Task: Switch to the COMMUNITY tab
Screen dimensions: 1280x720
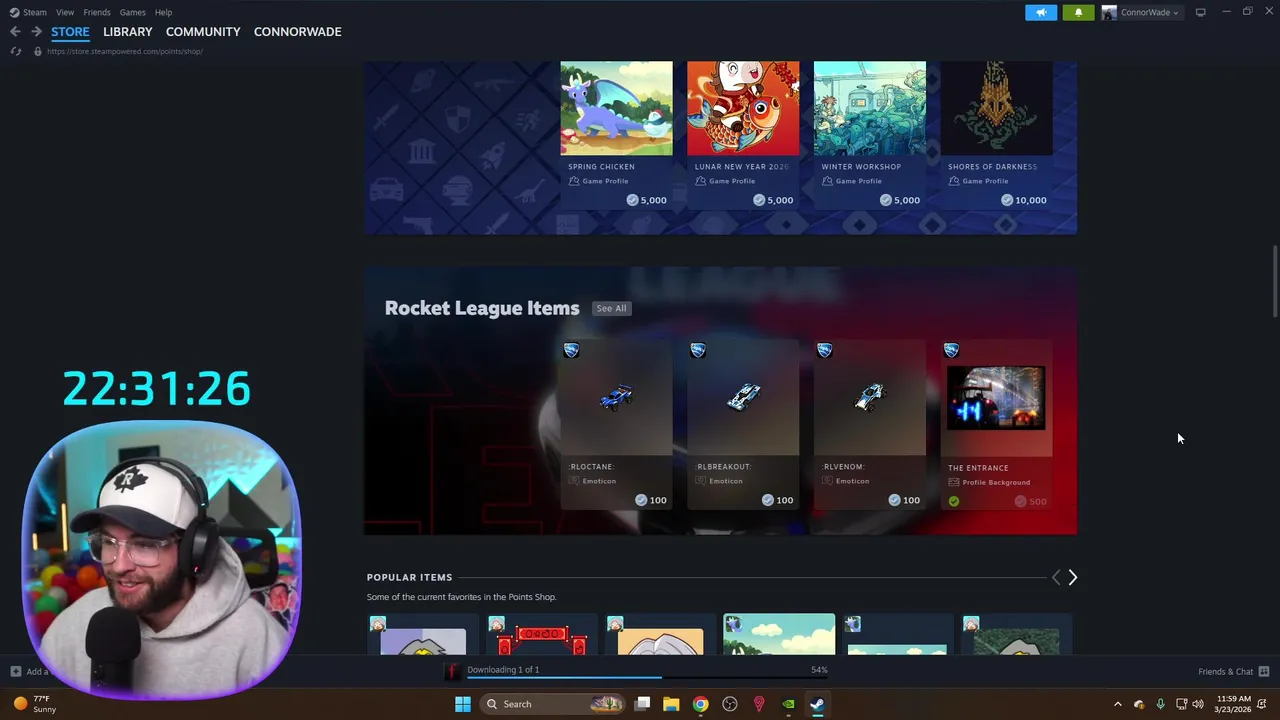Action: click(x=203, y=31)
